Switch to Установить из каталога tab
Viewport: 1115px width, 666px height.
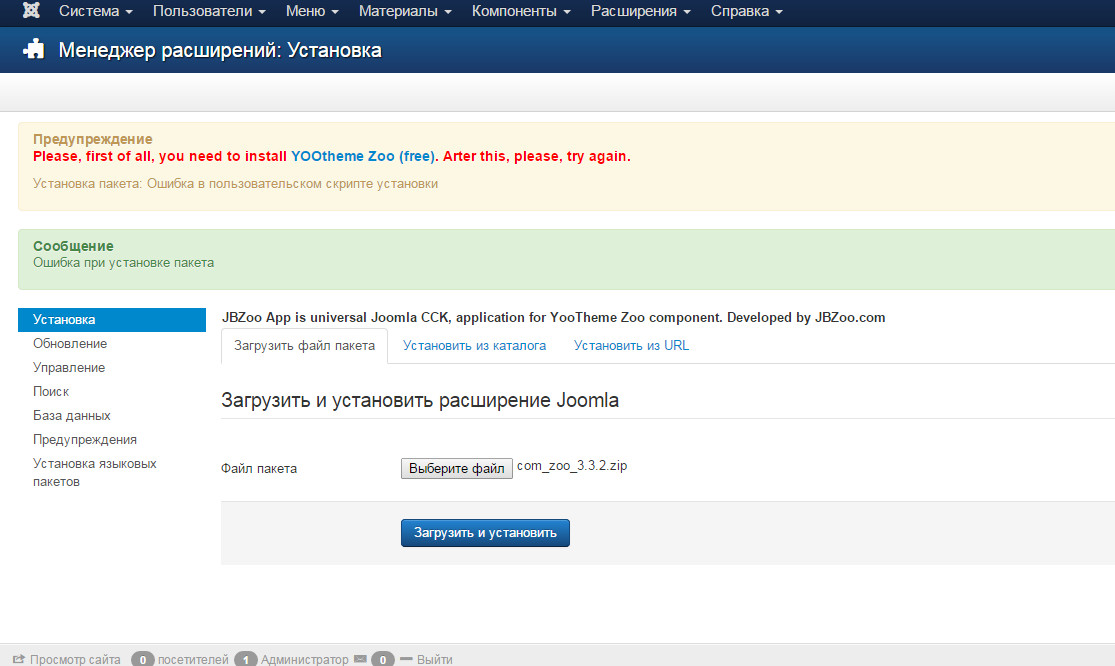pyautogui.click(x=474, y=346)
